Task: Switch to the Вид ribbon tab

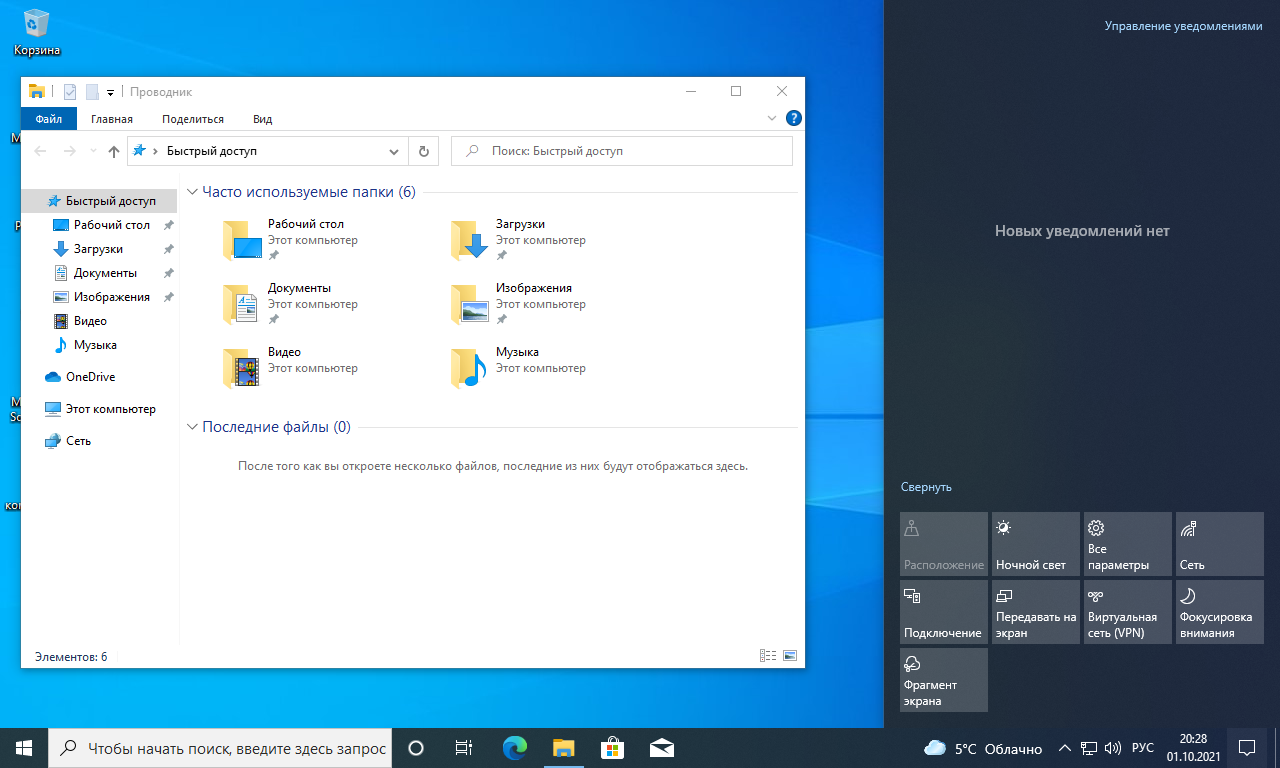Action: point(262,119)
